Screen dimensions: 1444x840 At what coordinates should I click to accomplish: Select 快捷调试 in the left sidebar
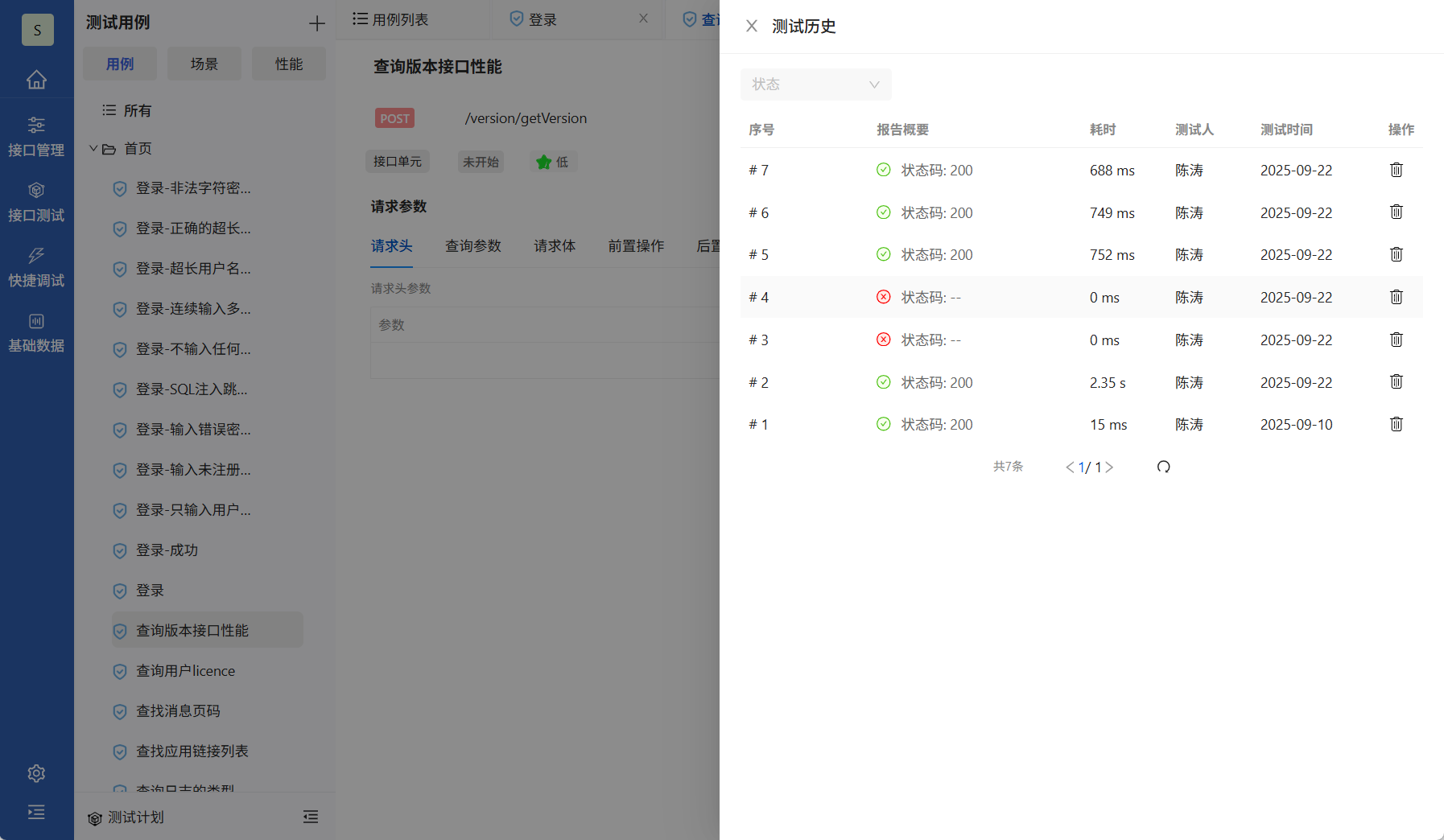pos(37,267)
